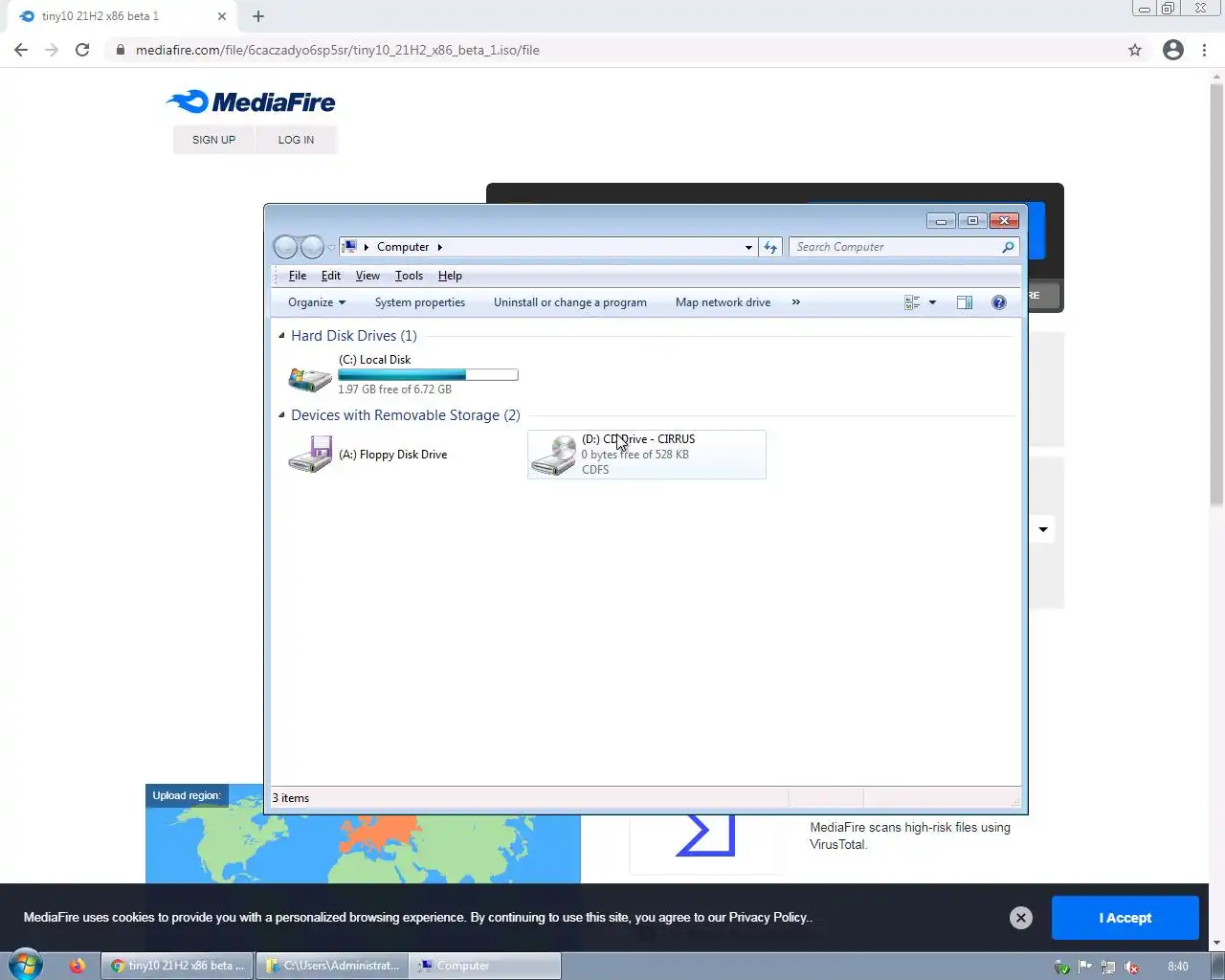Click the tiny10 21H2 x86 beta 1 tab
This screenshot has height=980, width=1225.
point(120,16)
